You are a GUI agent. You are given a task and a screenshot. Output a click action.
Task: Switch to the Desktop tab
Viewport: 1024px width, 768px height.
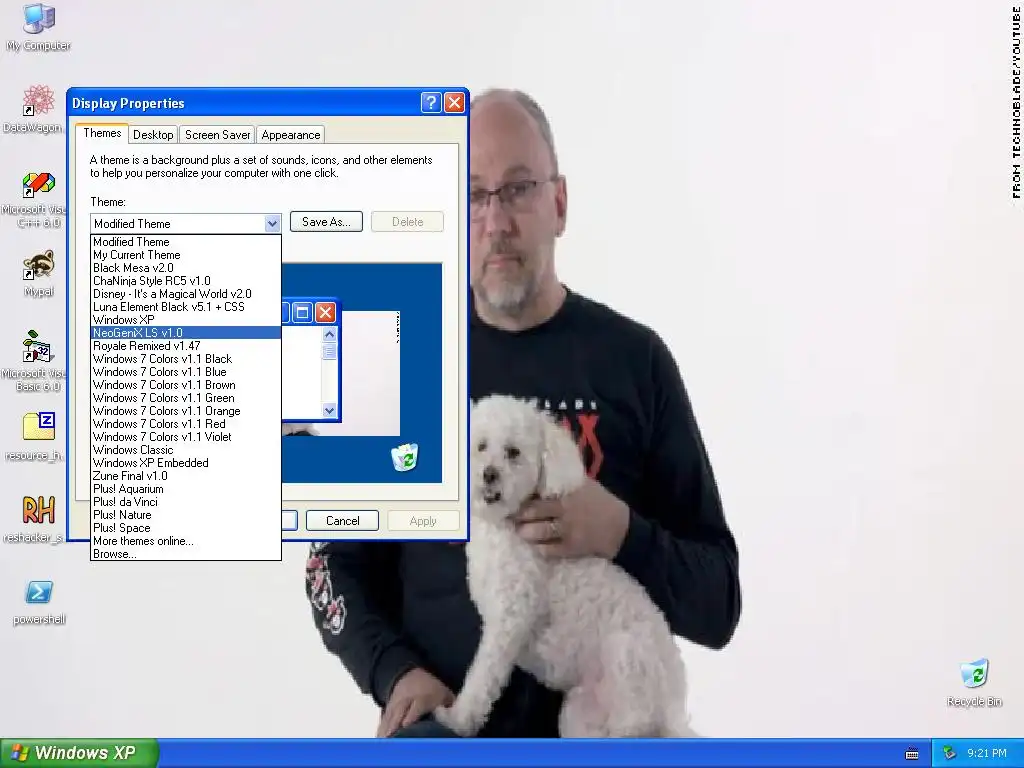[x=153, y=135]
